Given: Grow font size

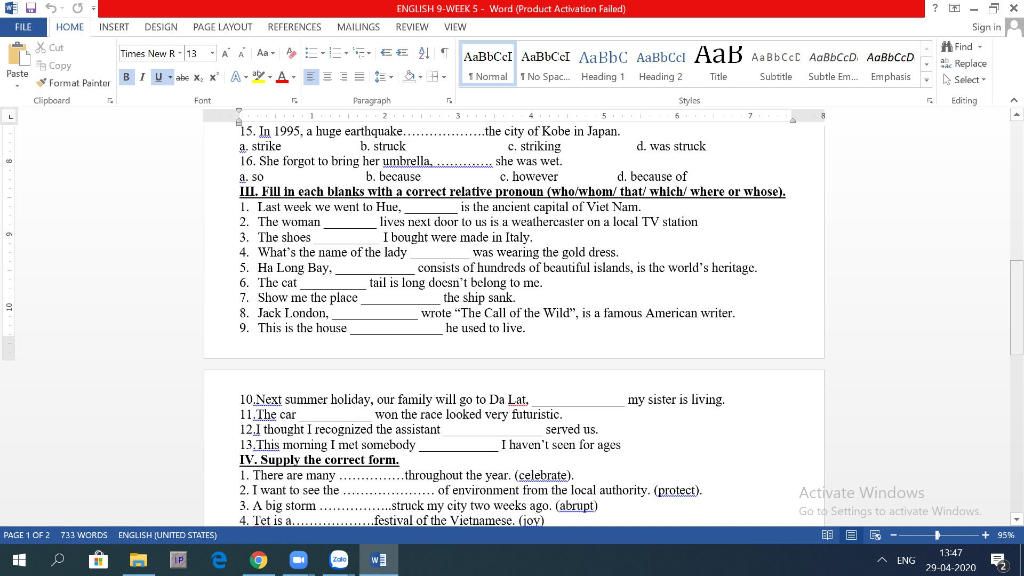Looking at the screenshot, I should coord(225,54).
